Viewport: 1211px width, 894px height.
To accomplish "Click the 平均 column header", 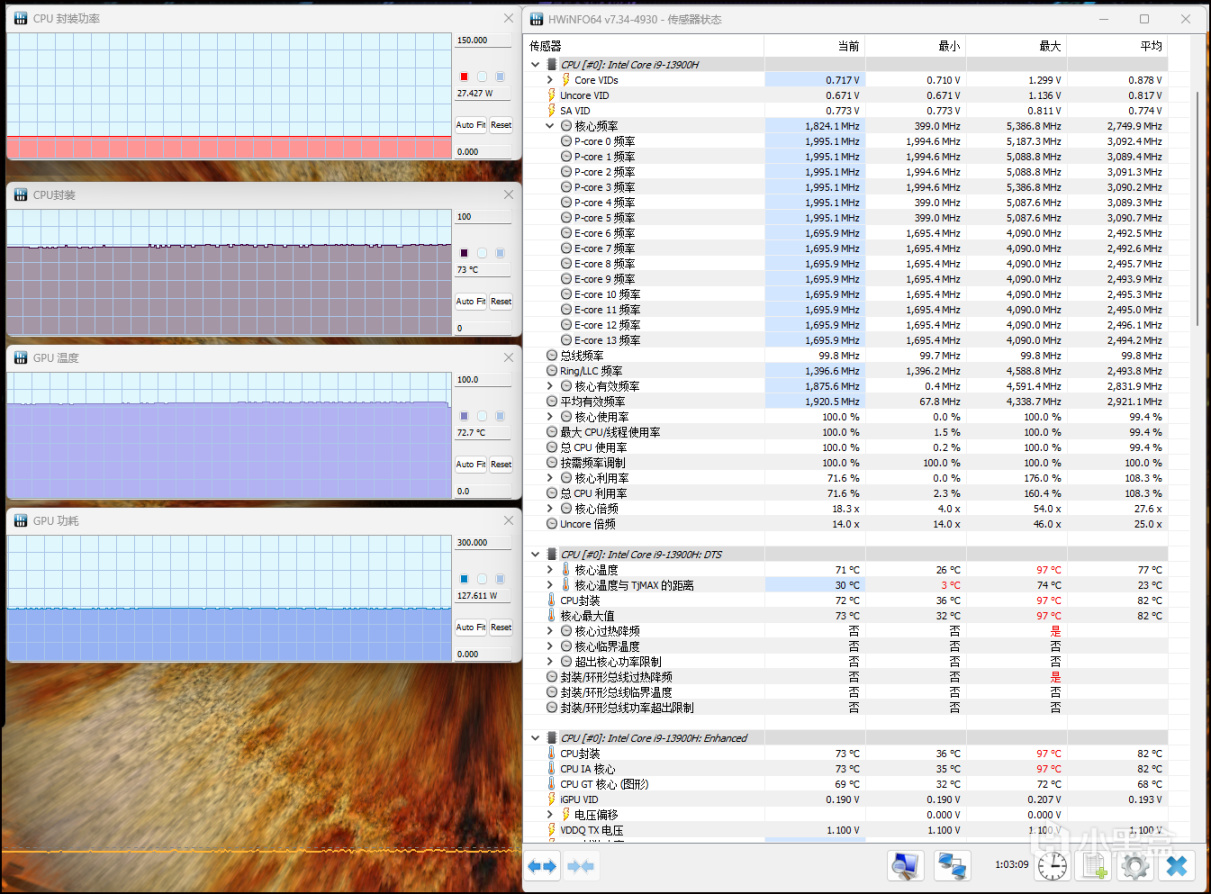I will [1117, 46].
